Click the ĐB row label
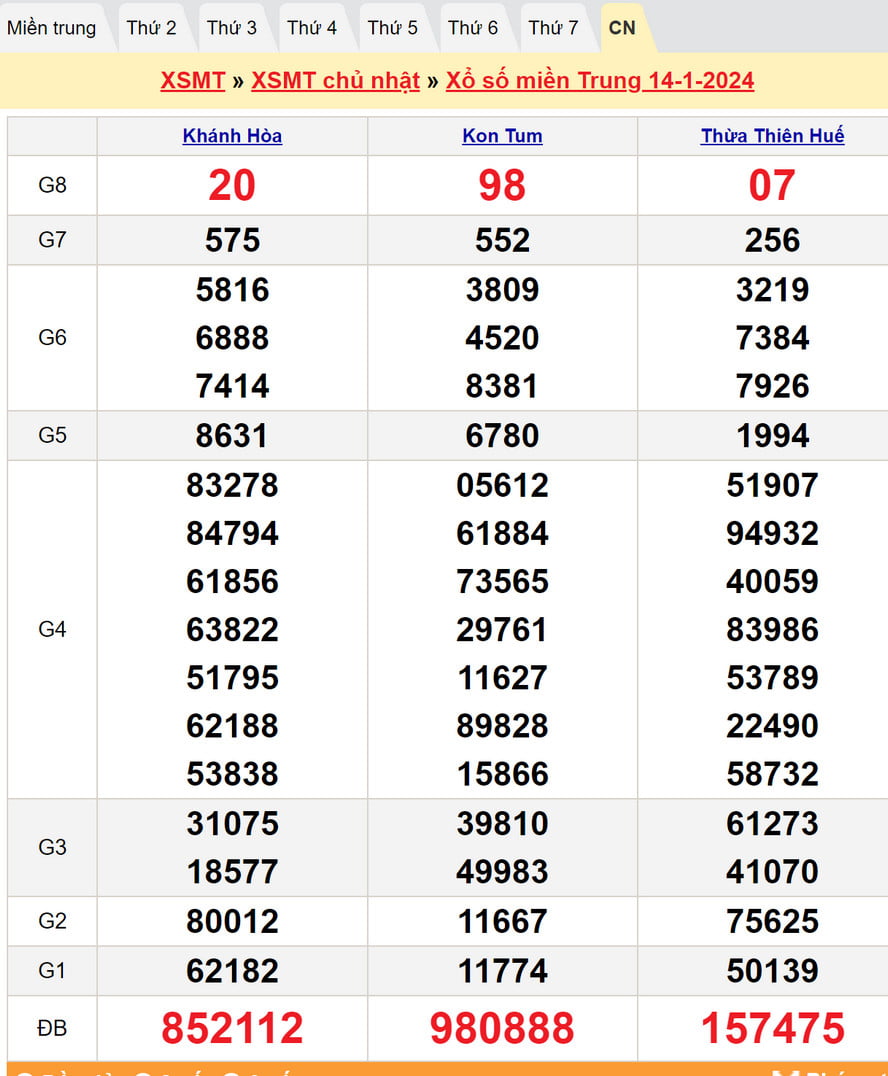 pos(52,1028)
